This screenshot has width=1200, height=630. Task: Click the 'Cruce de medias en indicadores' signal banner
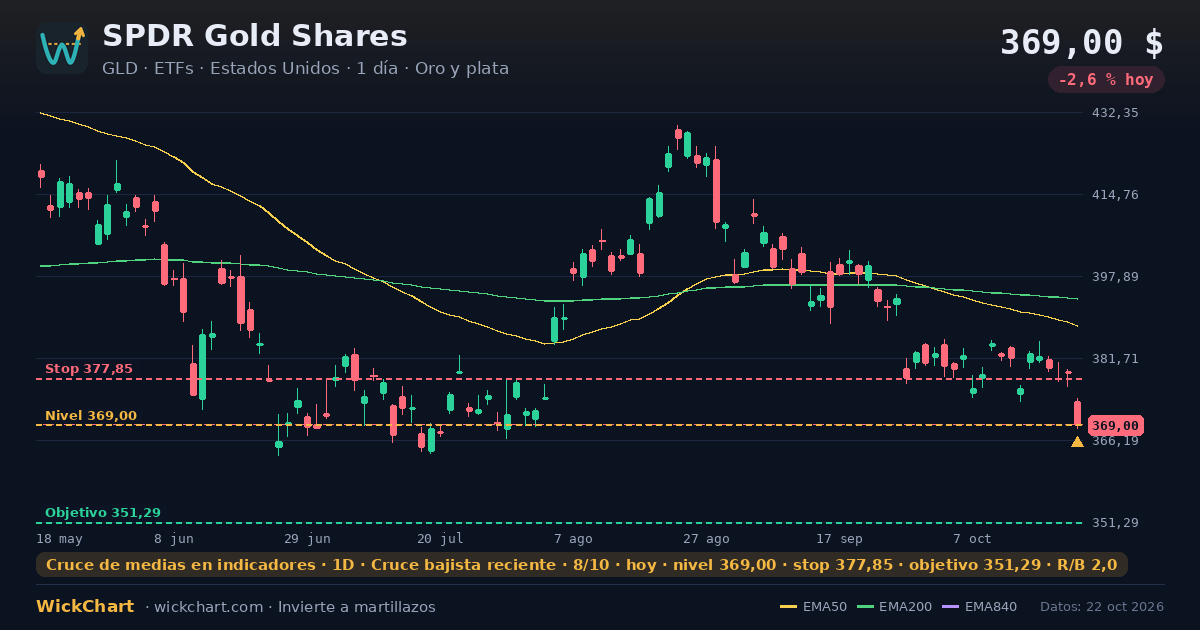[582, 565]
